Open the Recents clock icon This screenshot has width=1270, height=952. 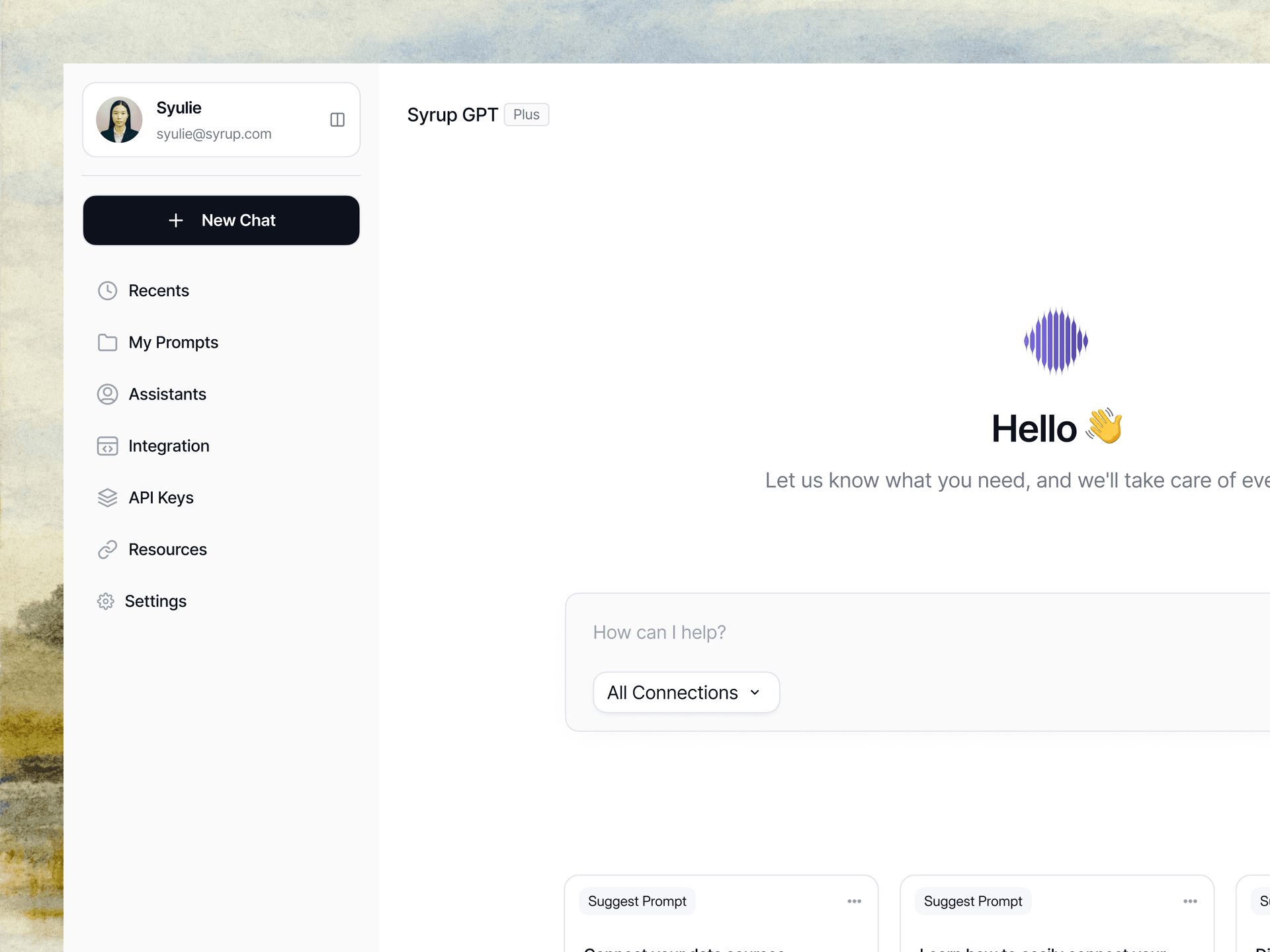(x=108, y=290)
